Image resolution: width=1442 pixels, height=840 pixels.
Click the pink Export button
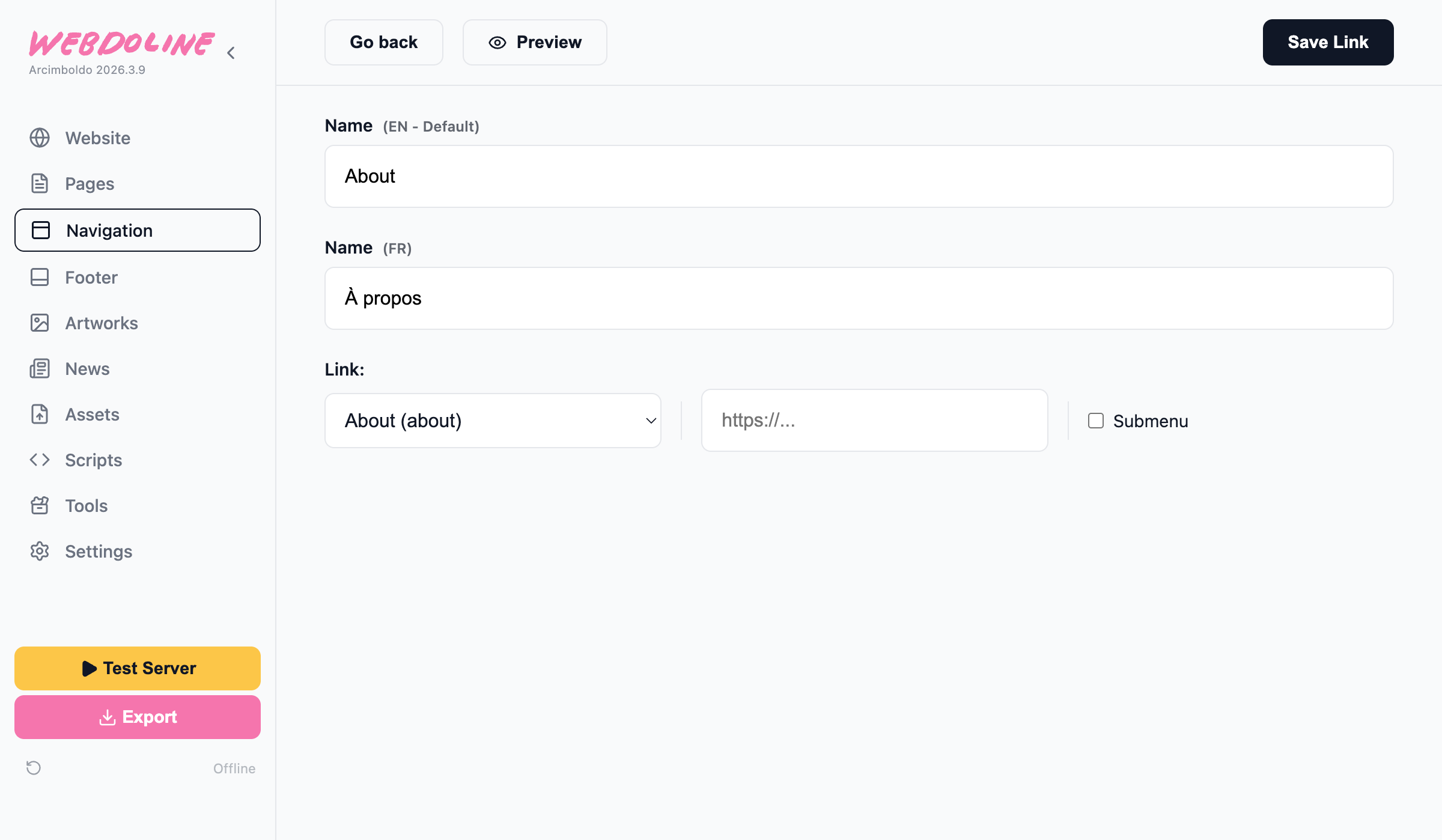pyautogui.click(x=138, y=717)
